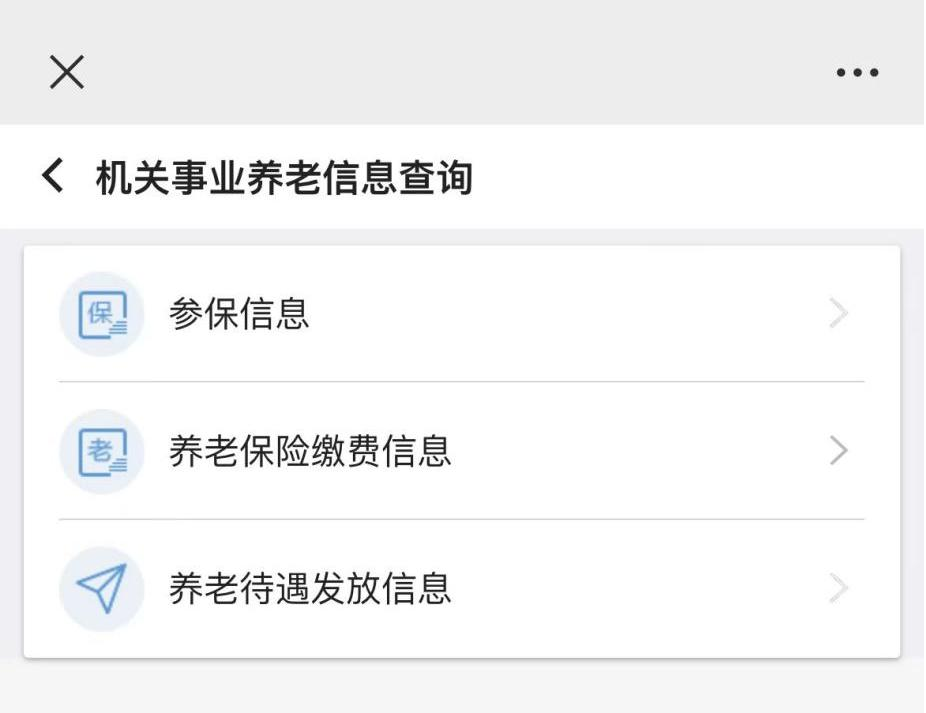The width and height of the screenshot is (926, 713).
Task: Open the 参保信息 text entry
Action: coord(239,314)
